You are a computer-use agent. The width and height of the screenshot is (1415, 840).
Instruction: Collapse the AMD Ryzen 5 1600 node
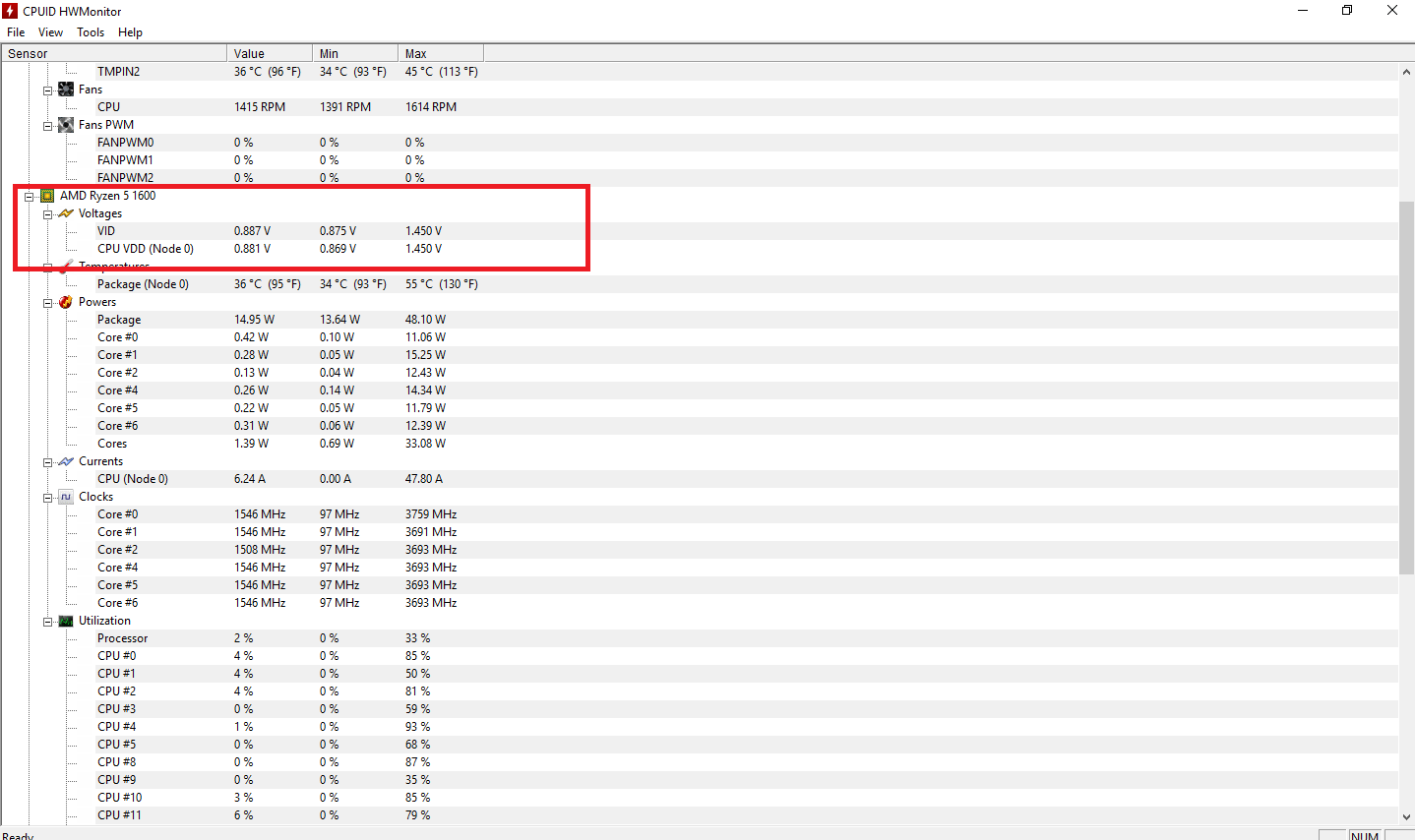tap(29, 197)
